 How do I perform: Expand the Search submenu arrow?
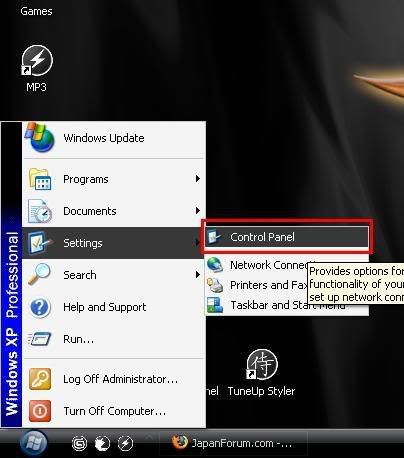point(198,275)
